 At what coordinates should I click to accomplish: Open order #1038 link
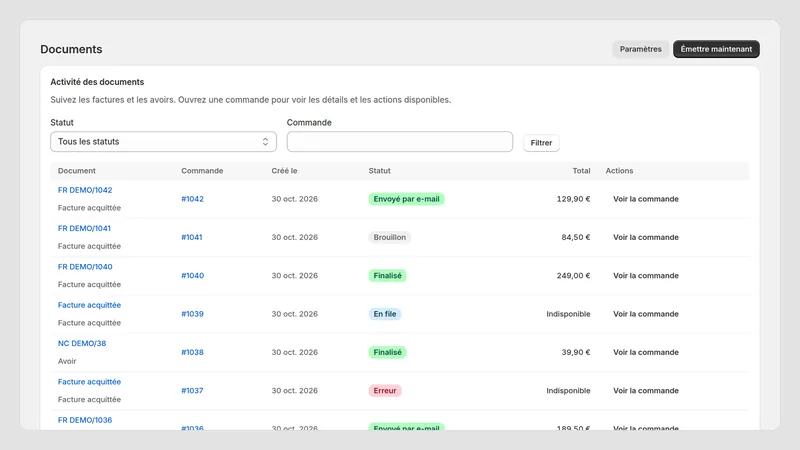point(192,352)
